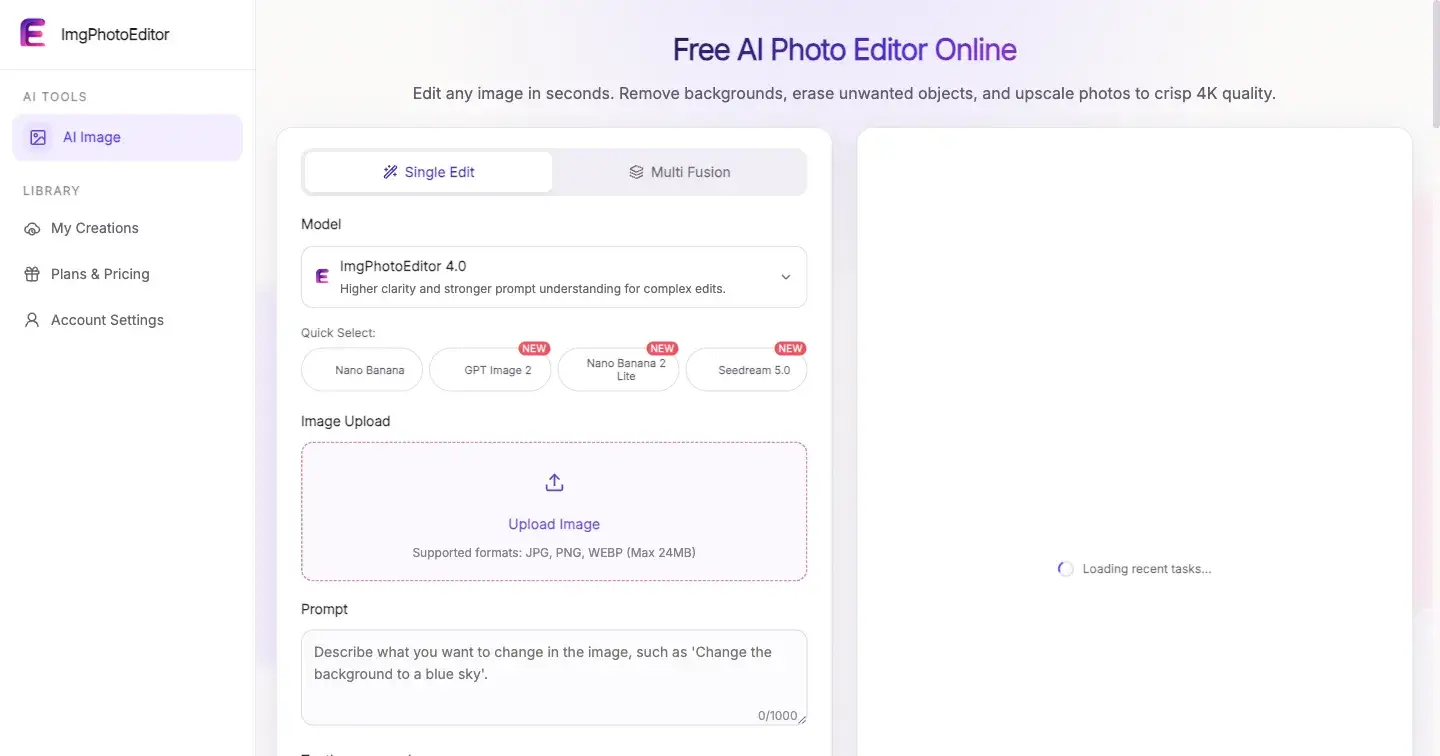Viewport: 1440px width, 756px height.
Task: Click the NEW badge on GPT Image 2
Action: point(534,349)
